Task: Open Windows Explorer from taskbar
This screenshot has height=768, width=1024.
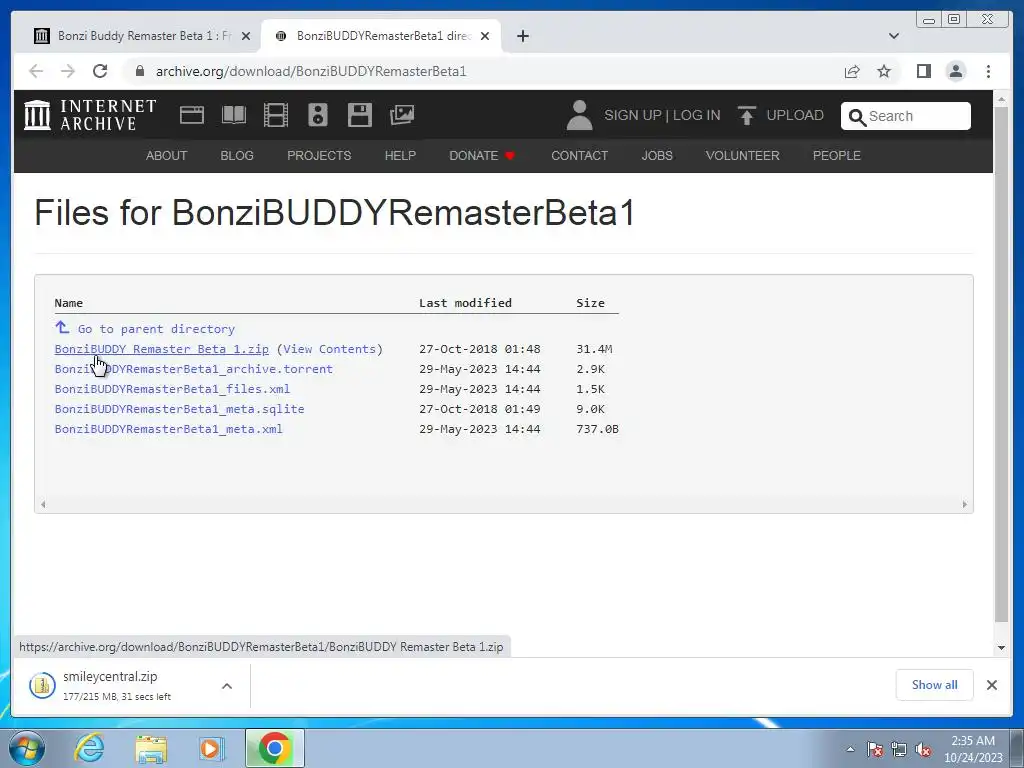Action: [x=151, y=748]
